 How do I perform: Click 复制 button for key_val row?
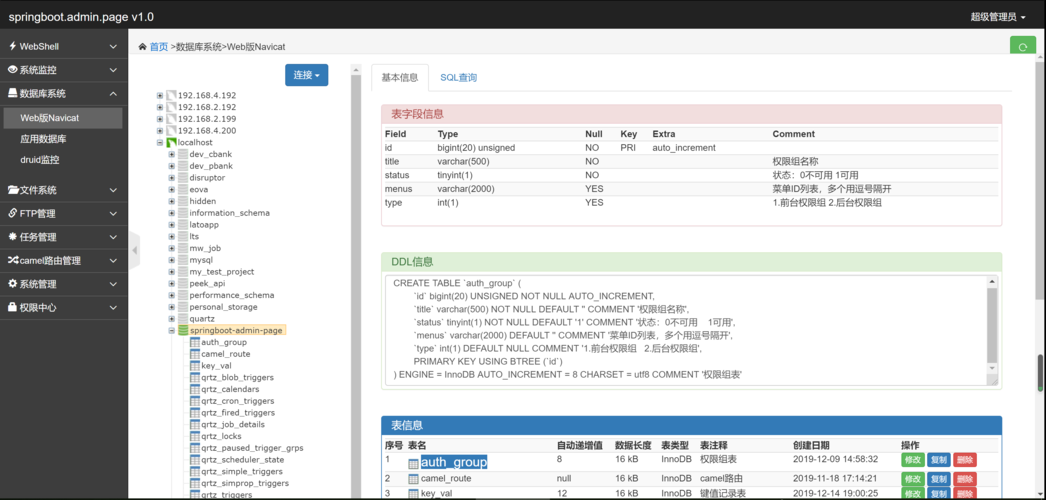coord(939,494)
